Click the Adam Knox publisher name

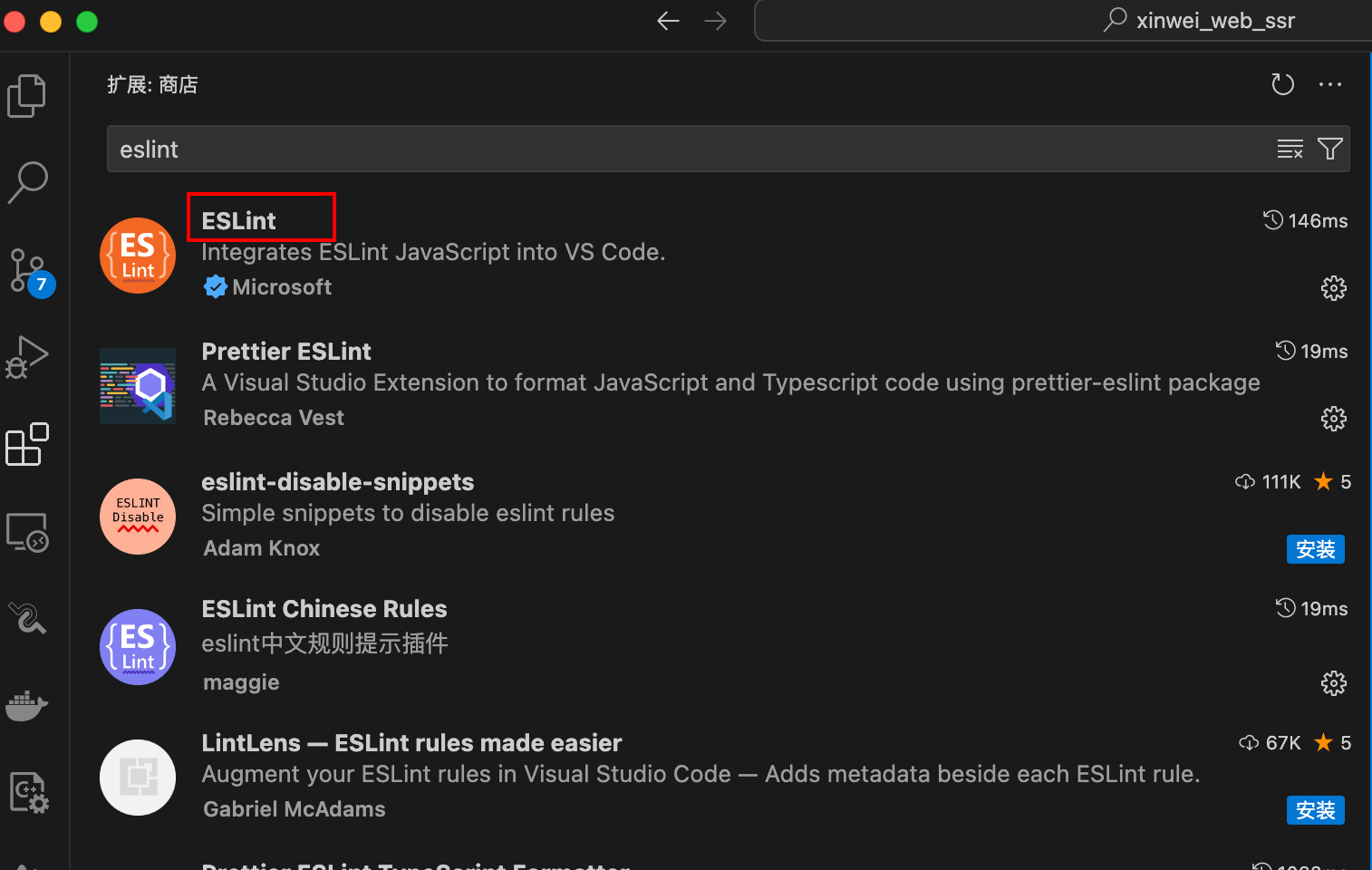(262, 548)
